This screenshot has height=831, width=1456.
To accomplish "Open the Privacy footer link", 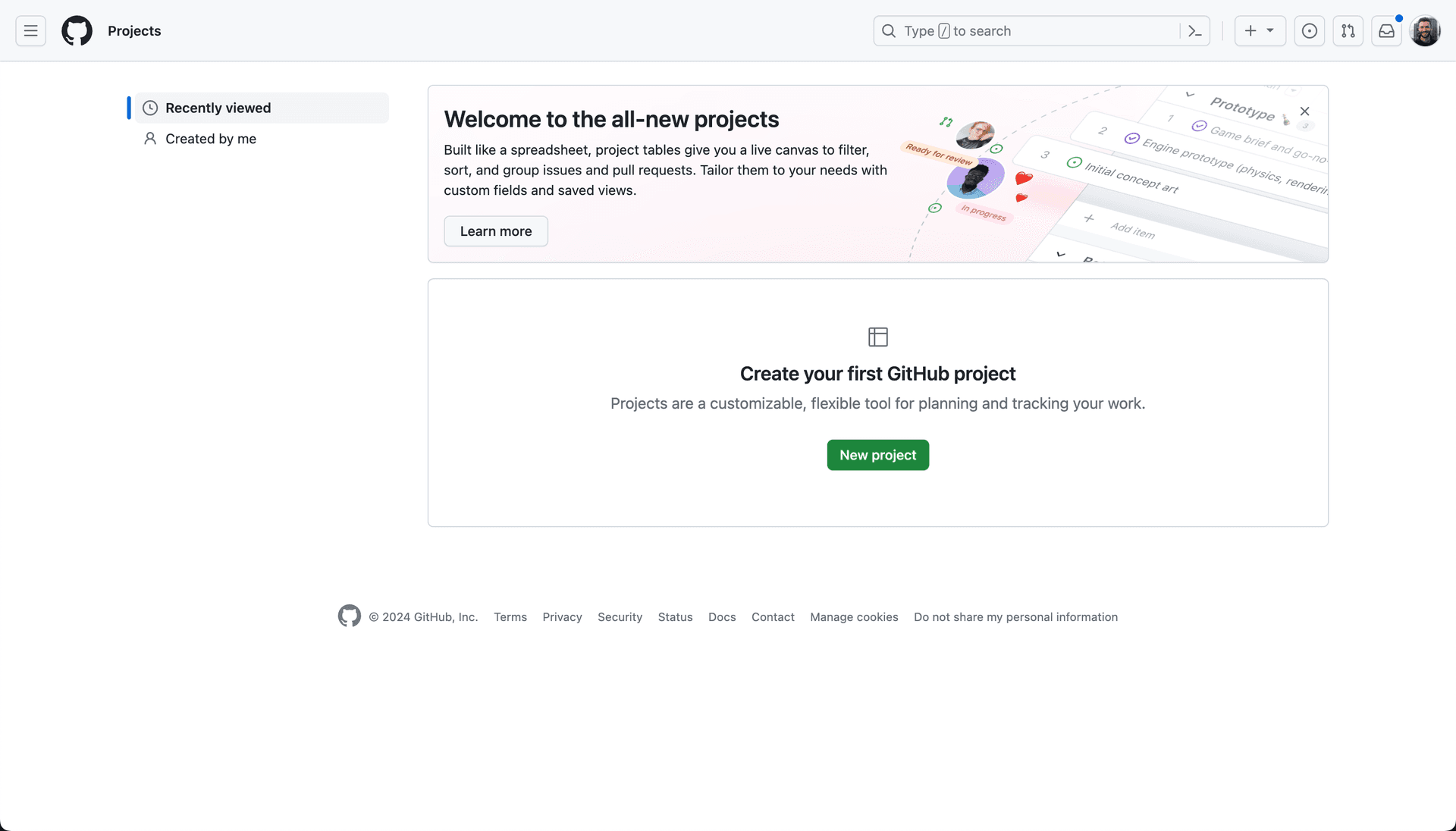I will pyautogui.click(x=562, y=616).
